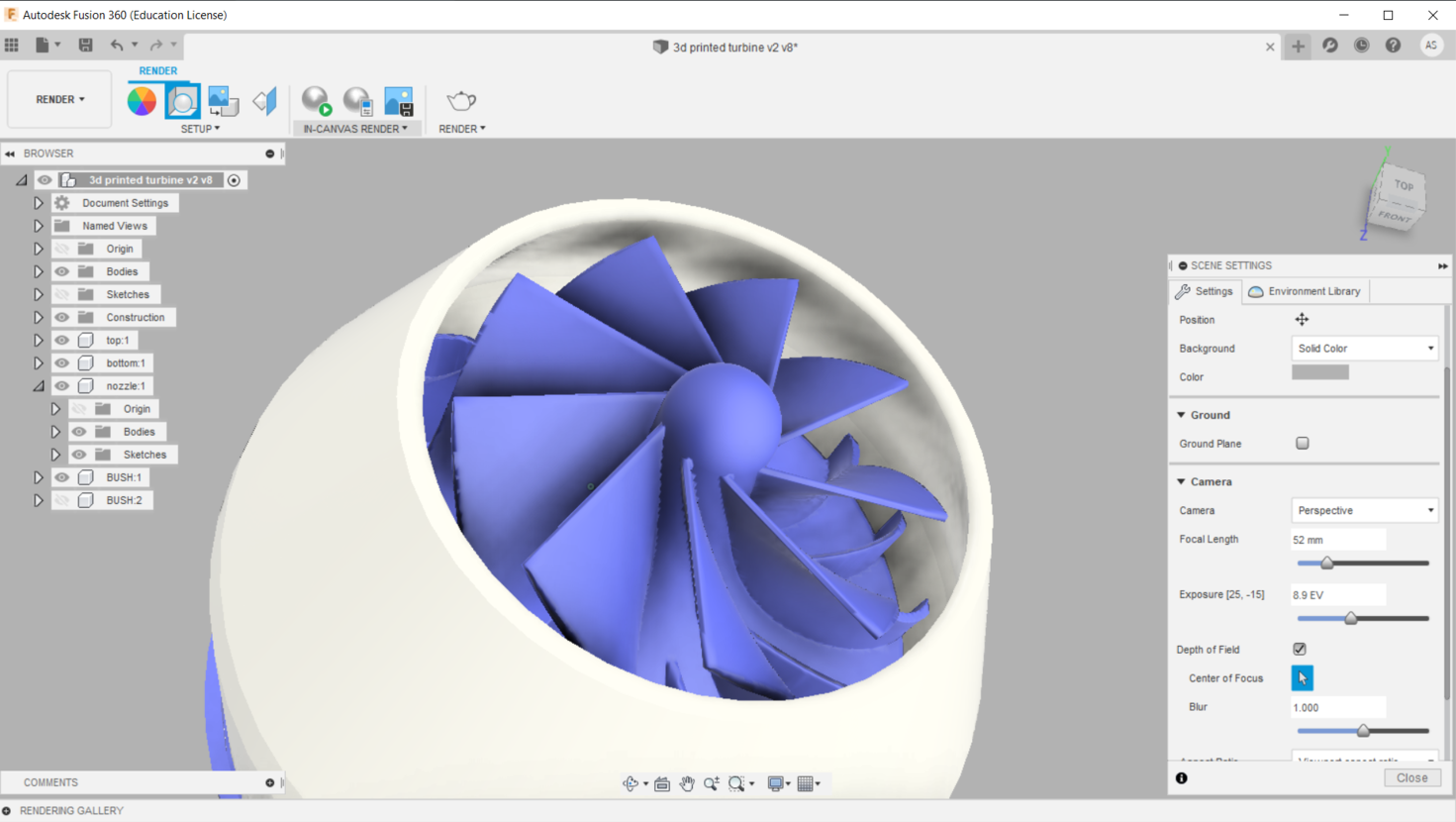Screen dimensions: 1456x822
Task: Collapse the Camera section
Action: [1182, 481]
